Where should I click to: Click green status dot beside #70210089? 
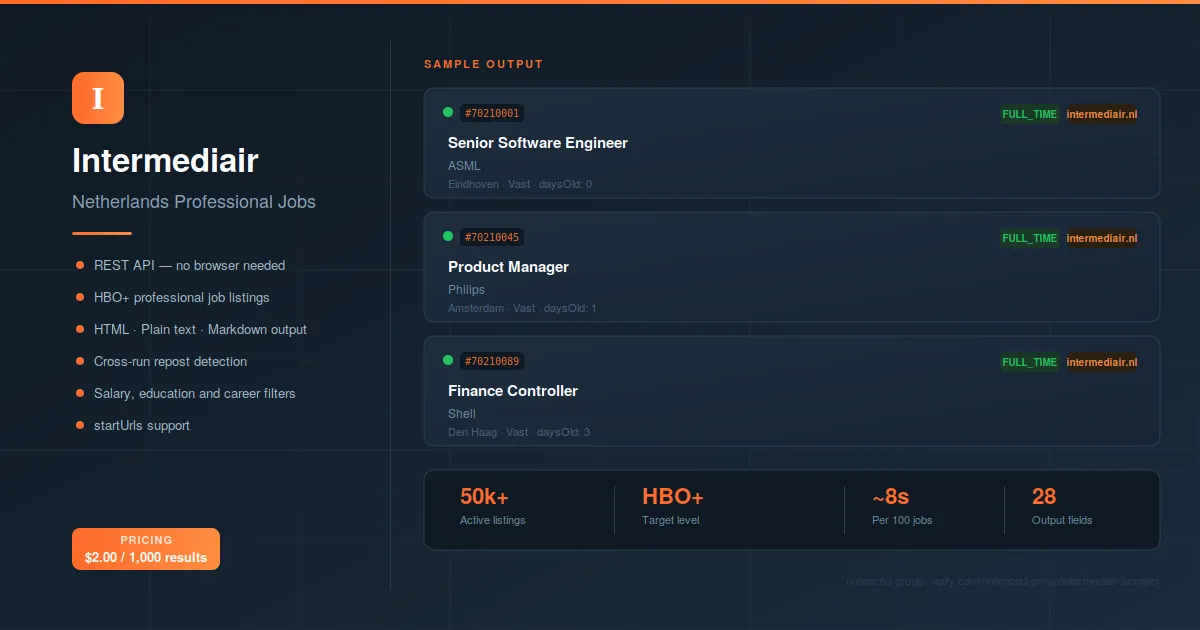[448, 360]
